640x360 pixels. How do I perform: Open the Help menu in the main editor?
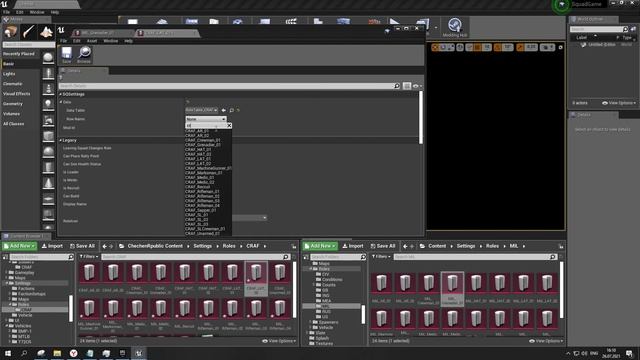(x=55, y=12)
